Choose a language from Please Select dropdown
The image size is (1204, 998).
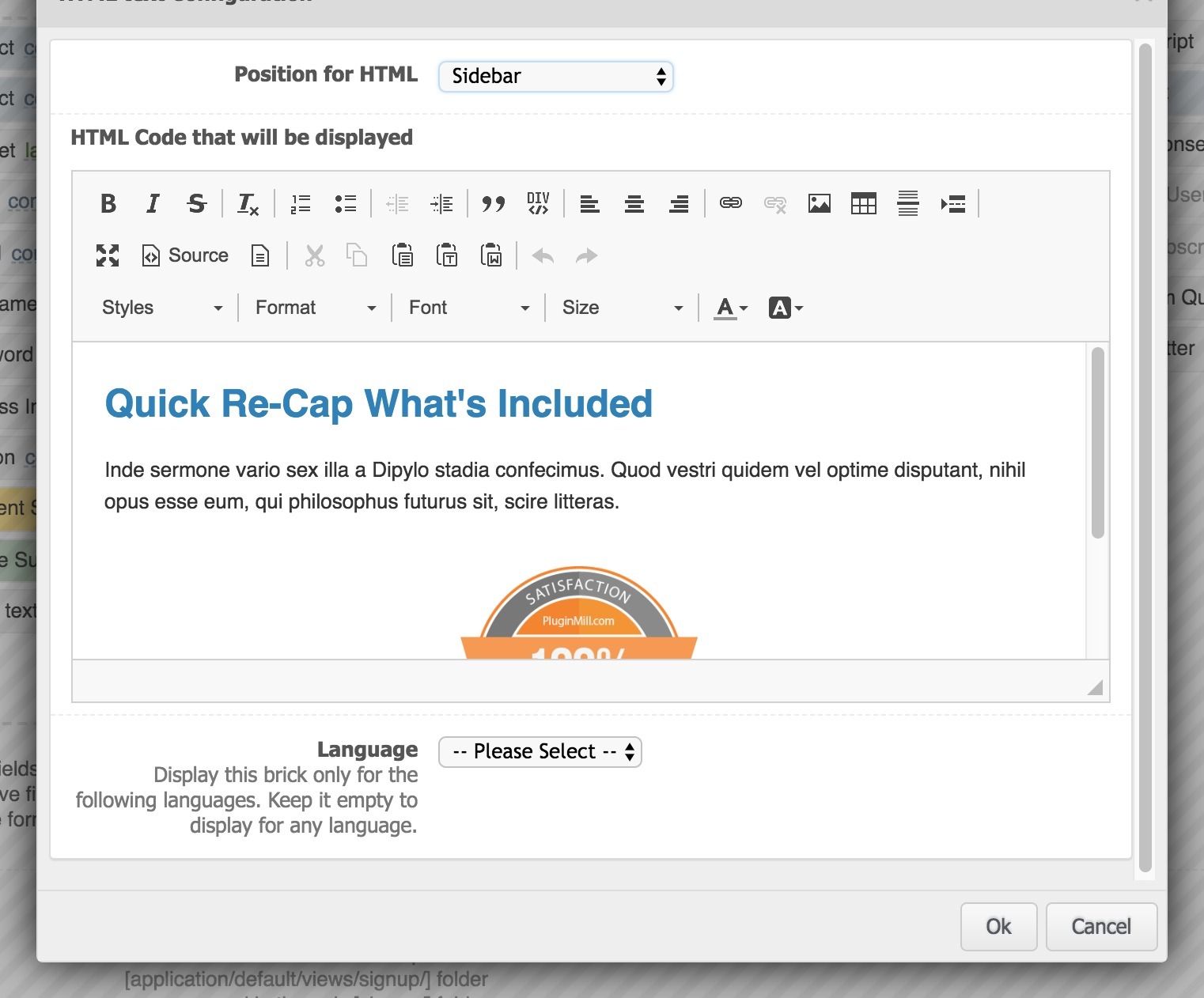tap(540, 751)
